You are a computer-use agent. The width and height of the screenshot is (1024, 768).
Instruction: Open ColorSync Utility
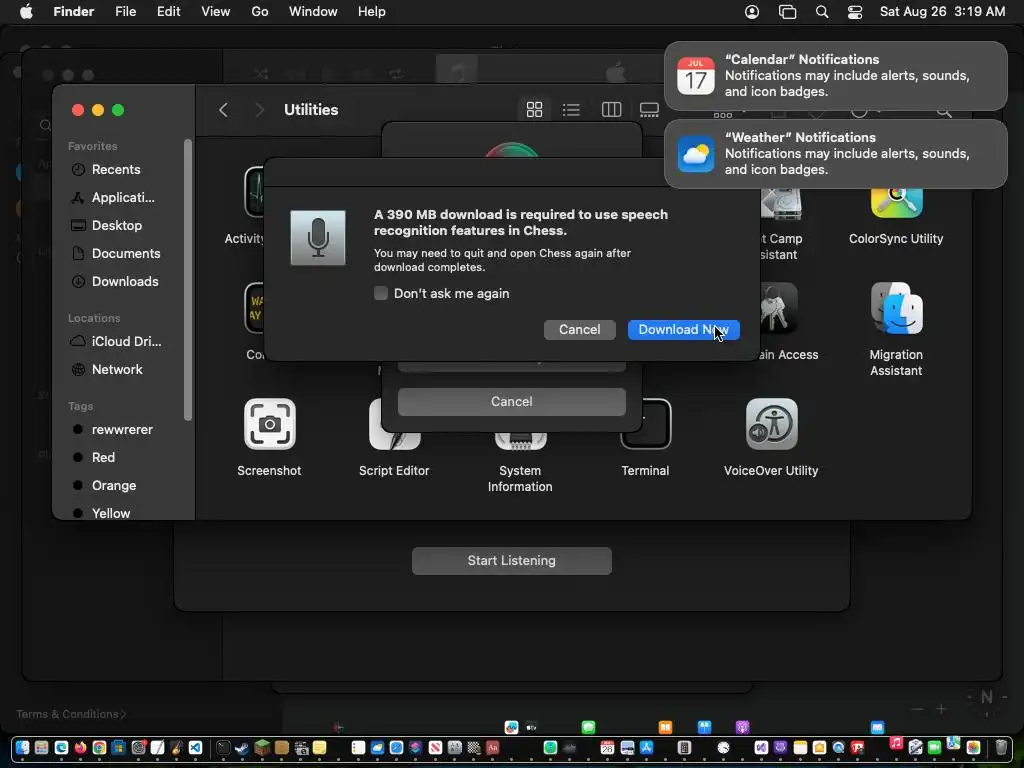tap(896, 204)
